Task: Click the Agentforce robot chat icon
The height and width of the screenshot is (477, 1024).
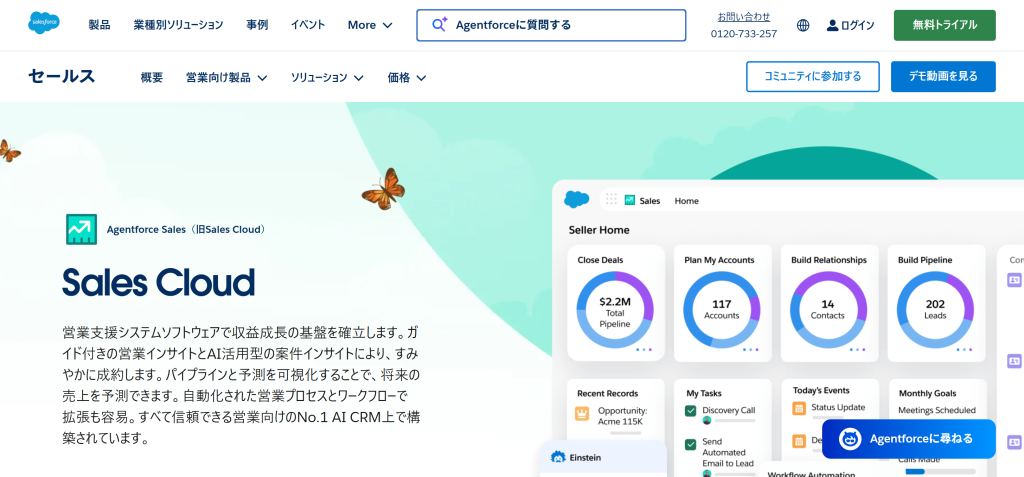Action: click(x=850, y=438)
